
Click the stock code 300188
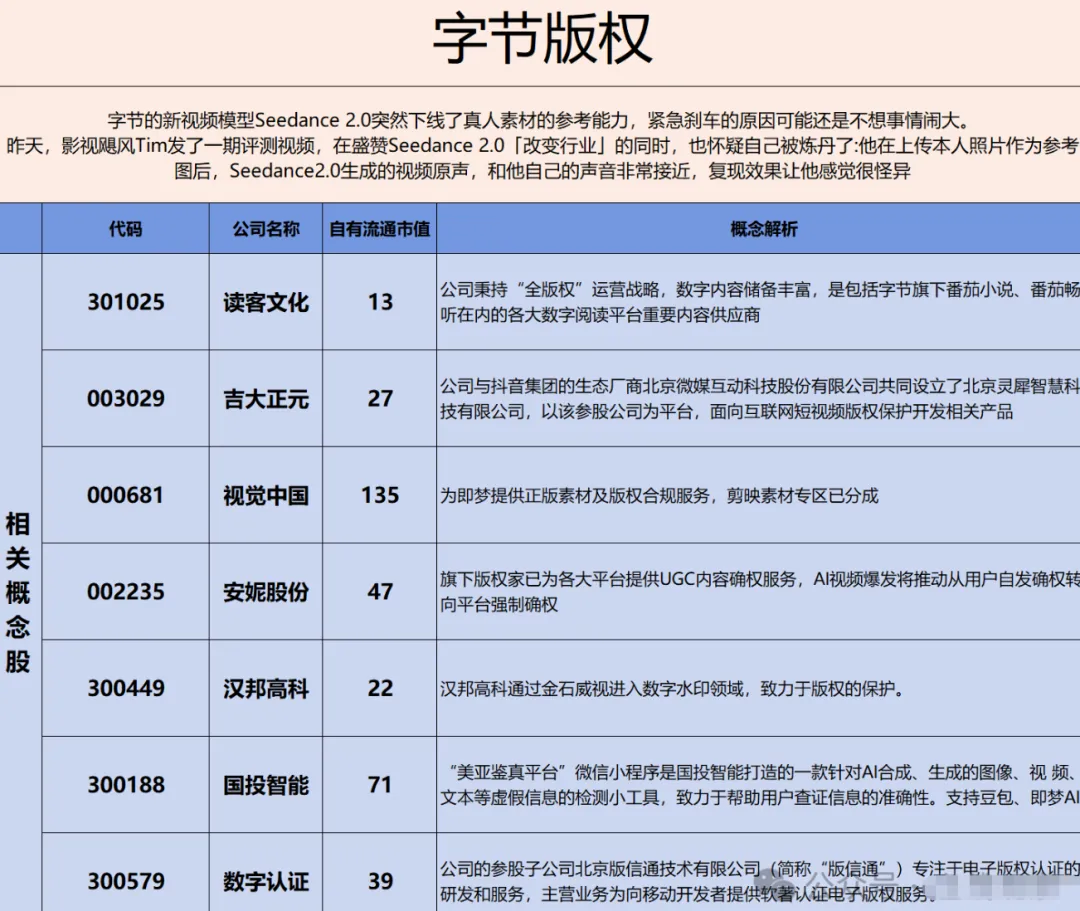126,784
